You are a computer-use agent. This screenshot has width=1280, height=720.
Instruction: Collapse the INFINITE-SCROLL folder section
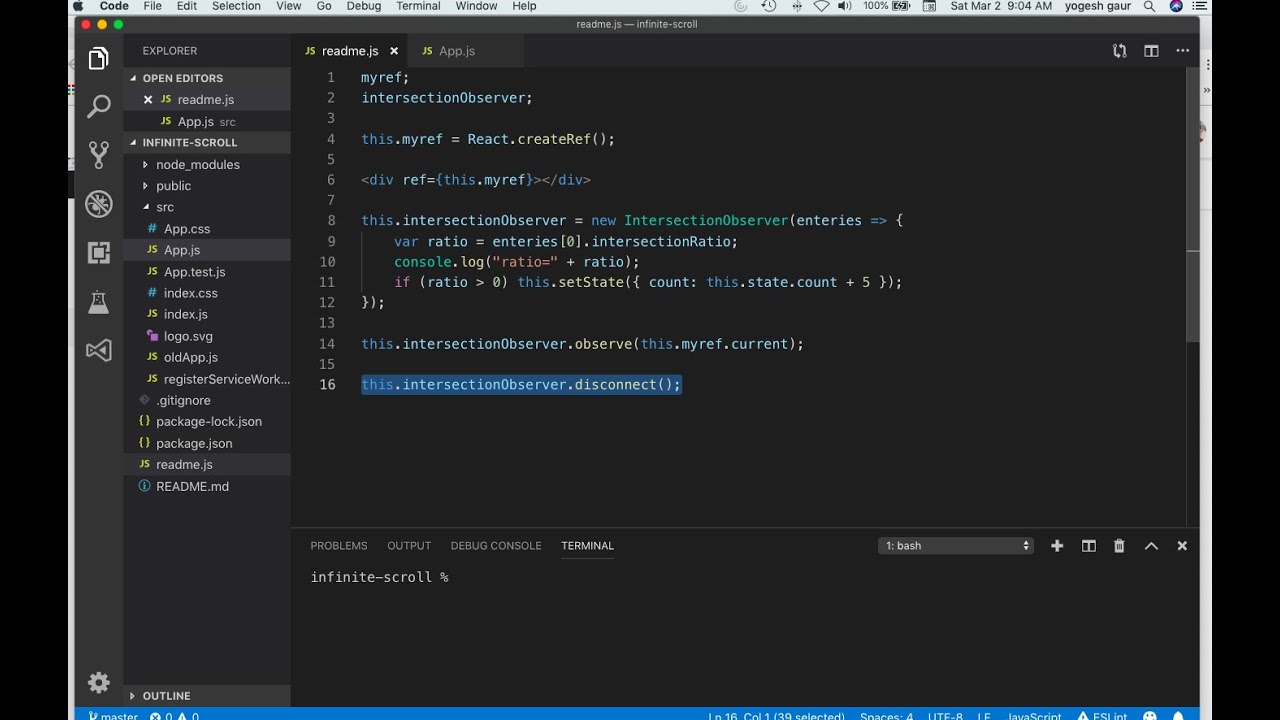tap(207, 142)
